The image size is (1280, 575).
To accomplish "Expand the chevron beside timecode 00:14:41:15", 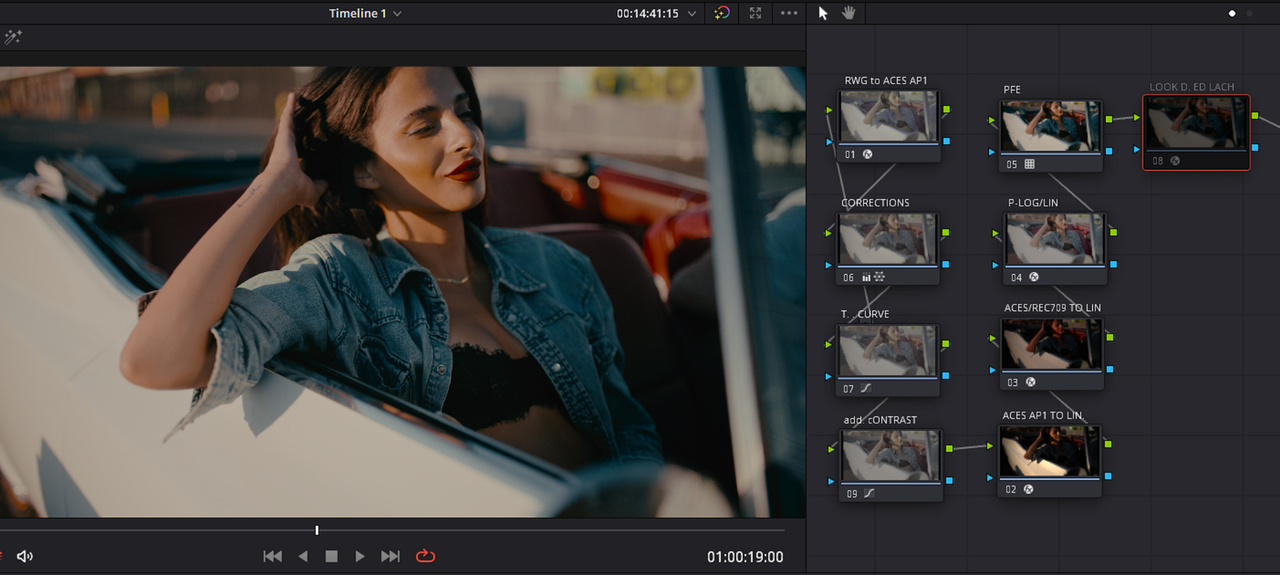I will tap(691, 14).
